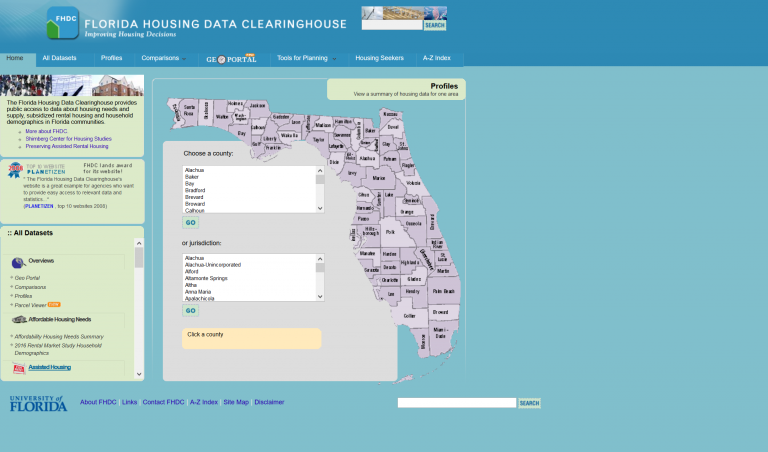The width and height of the screenshot is (768, 452).
Task: Open the Profiles tab
Action: [111, 59]
